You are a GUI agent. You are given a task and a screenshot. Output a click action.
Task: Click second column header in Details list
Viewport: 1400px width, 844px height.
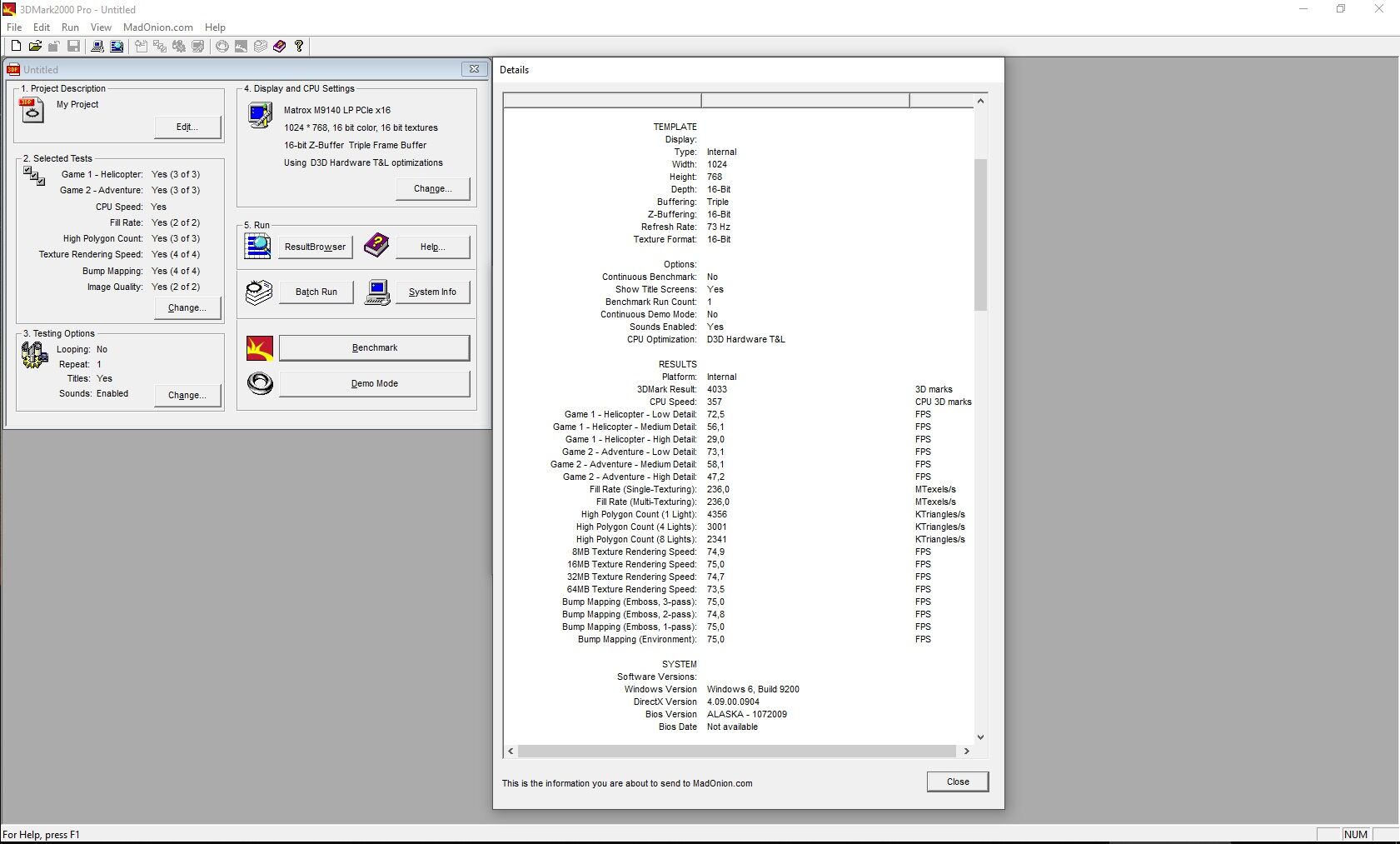click(x=805, y=101)
